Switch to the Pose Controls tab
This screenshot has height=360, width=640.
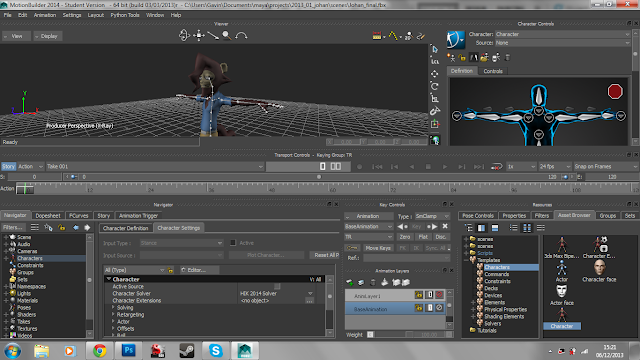(478, 216)
